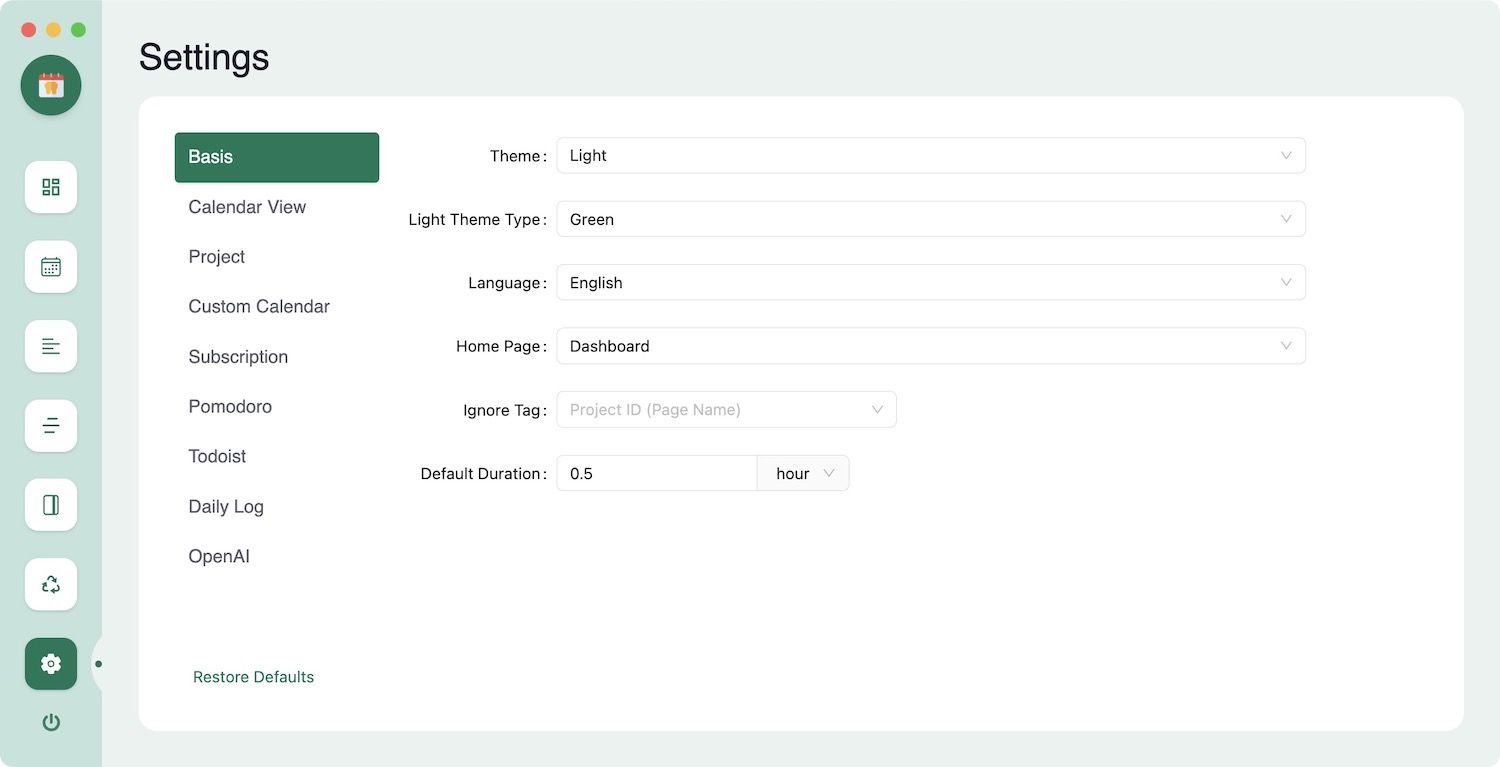Switch to the Calendar View tab
This screenshot has width=1500, height=767.
coord(247,207)
